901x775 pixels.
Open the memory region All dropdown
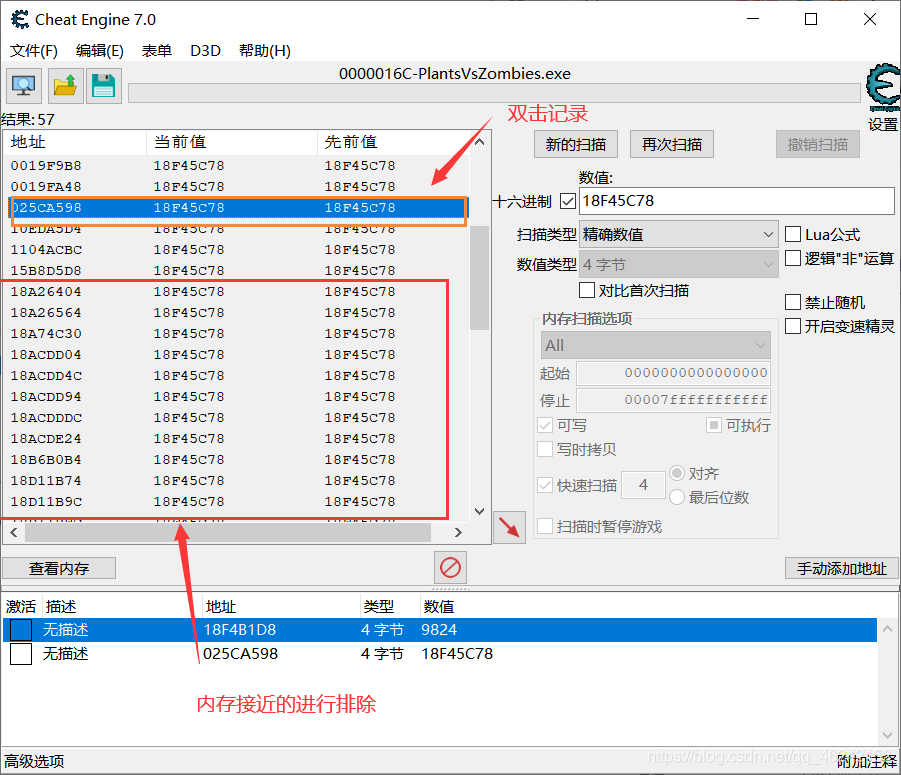tap(656, 345)
